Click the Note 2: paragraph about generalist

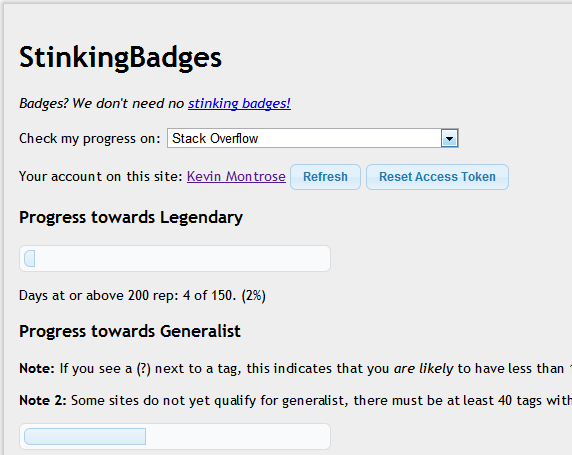pos(295,401)
